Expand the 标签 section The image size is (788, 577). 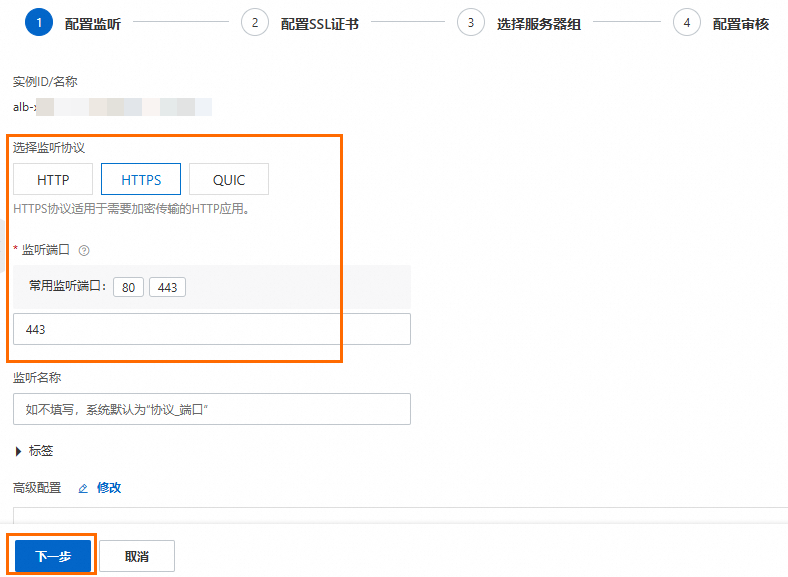(x=34, y=451)
